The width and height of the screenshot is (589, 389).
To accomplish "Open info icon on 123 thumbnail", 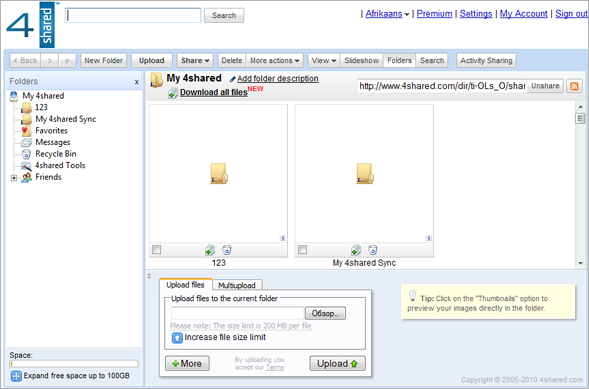I will tap(282, 238).
